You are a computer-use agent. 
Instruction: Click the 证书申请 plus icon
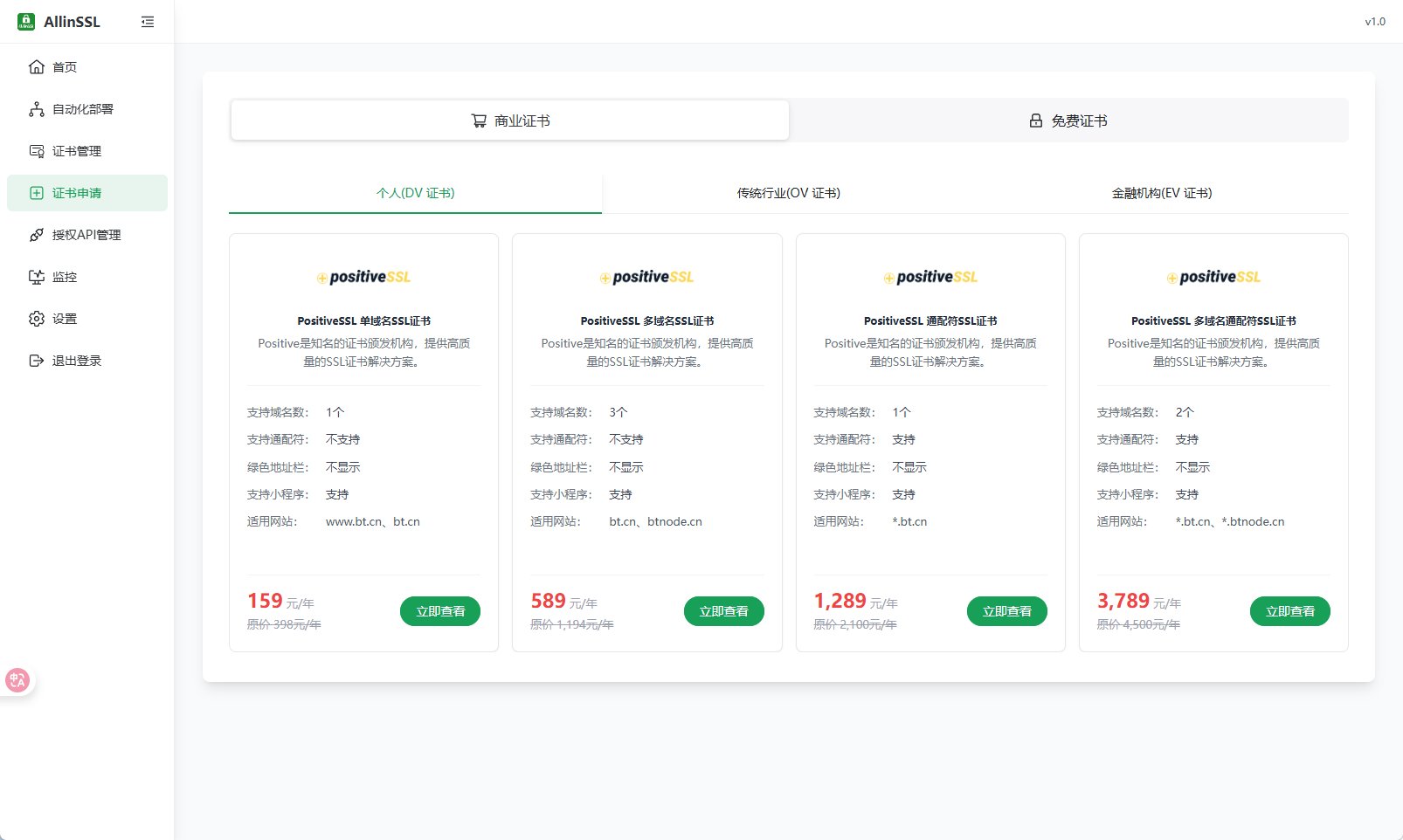coord(37,193)
